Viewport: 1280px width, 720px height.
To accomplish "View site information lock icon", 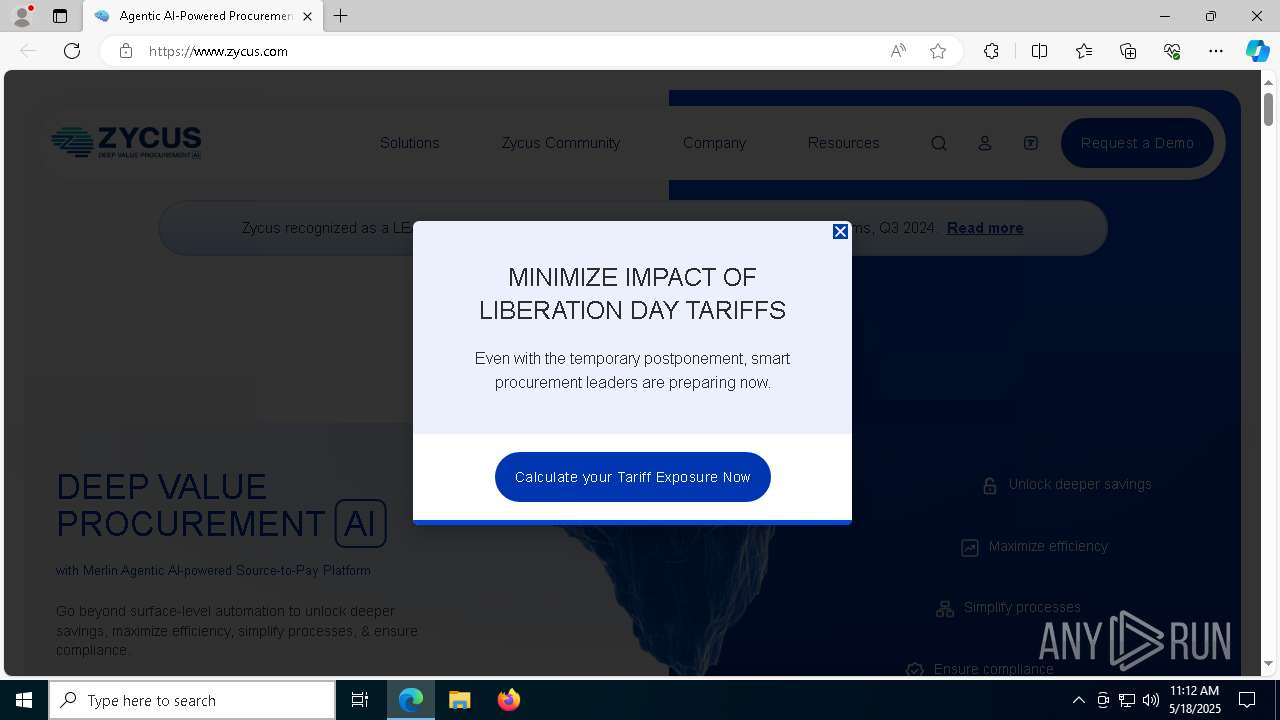I will [125, 51].
